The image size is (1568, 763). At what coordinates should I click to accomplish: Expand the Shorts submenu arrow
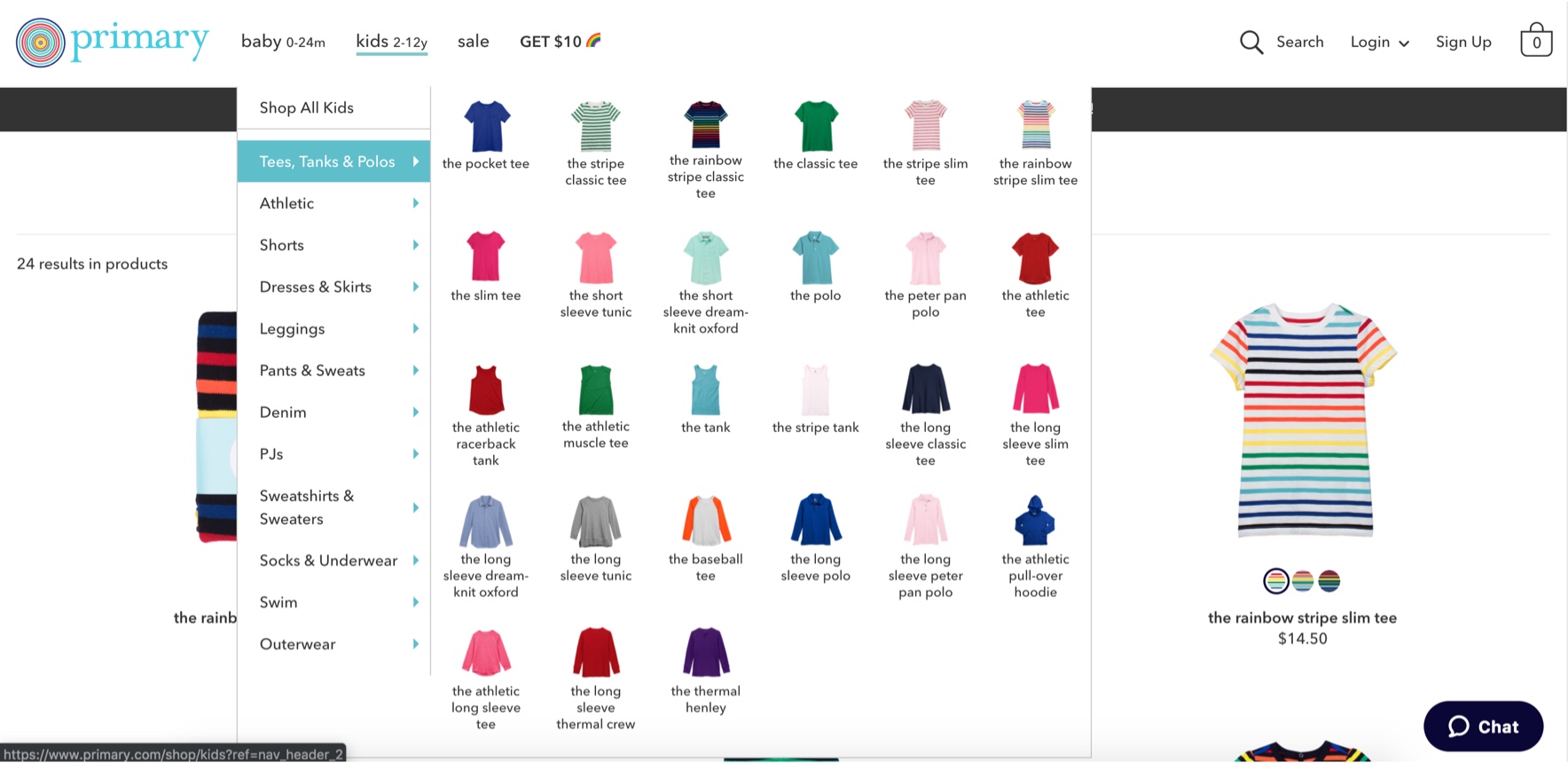[415, 245]
